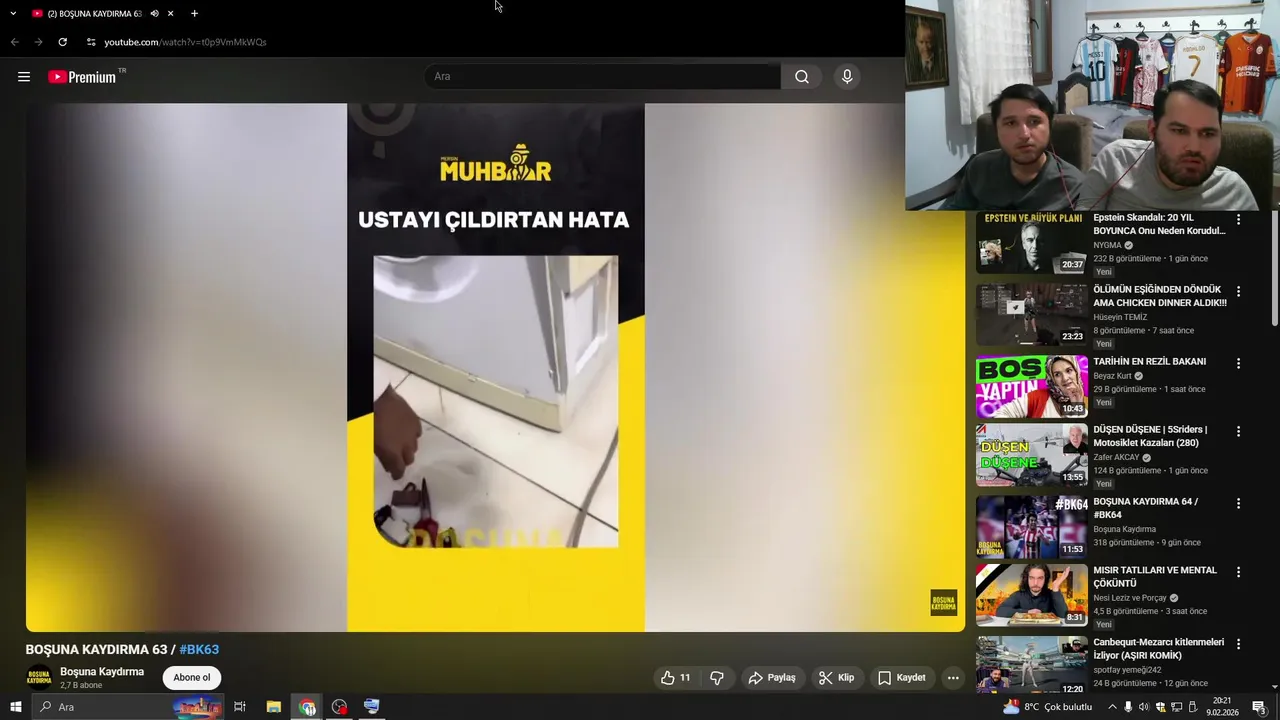Click Hüseyin TEMİZ channel name
The width and height of the screenshot is (1280, 720).
coord(1120,317)
